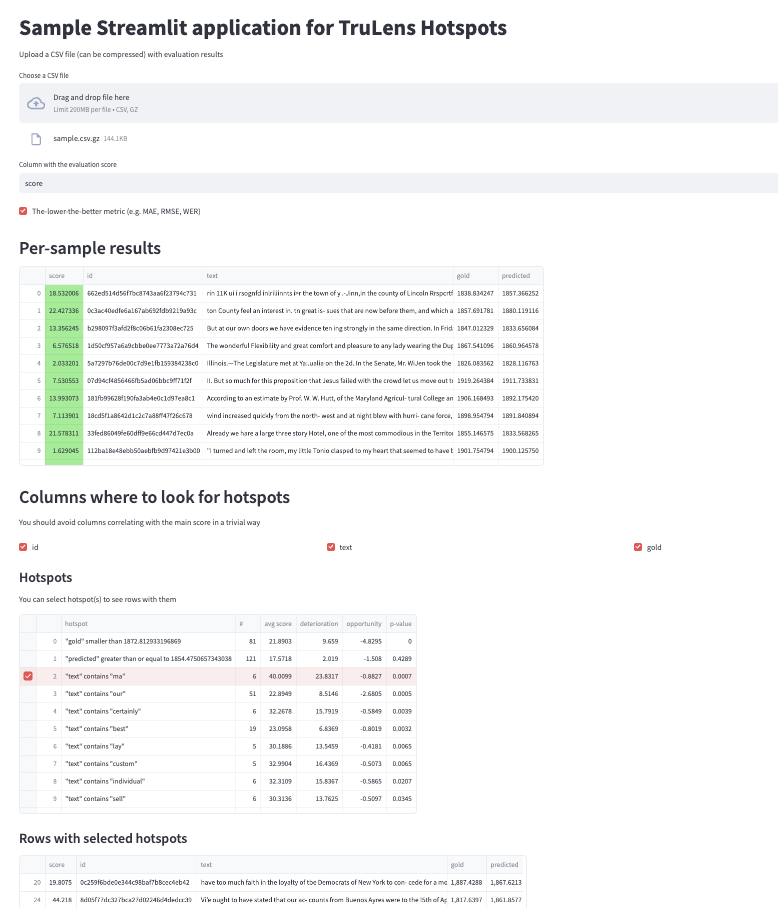The image size is (778, 908).
Task: Click hotspot cell "text" contains "individual"
Action: [x=148, y=781]
